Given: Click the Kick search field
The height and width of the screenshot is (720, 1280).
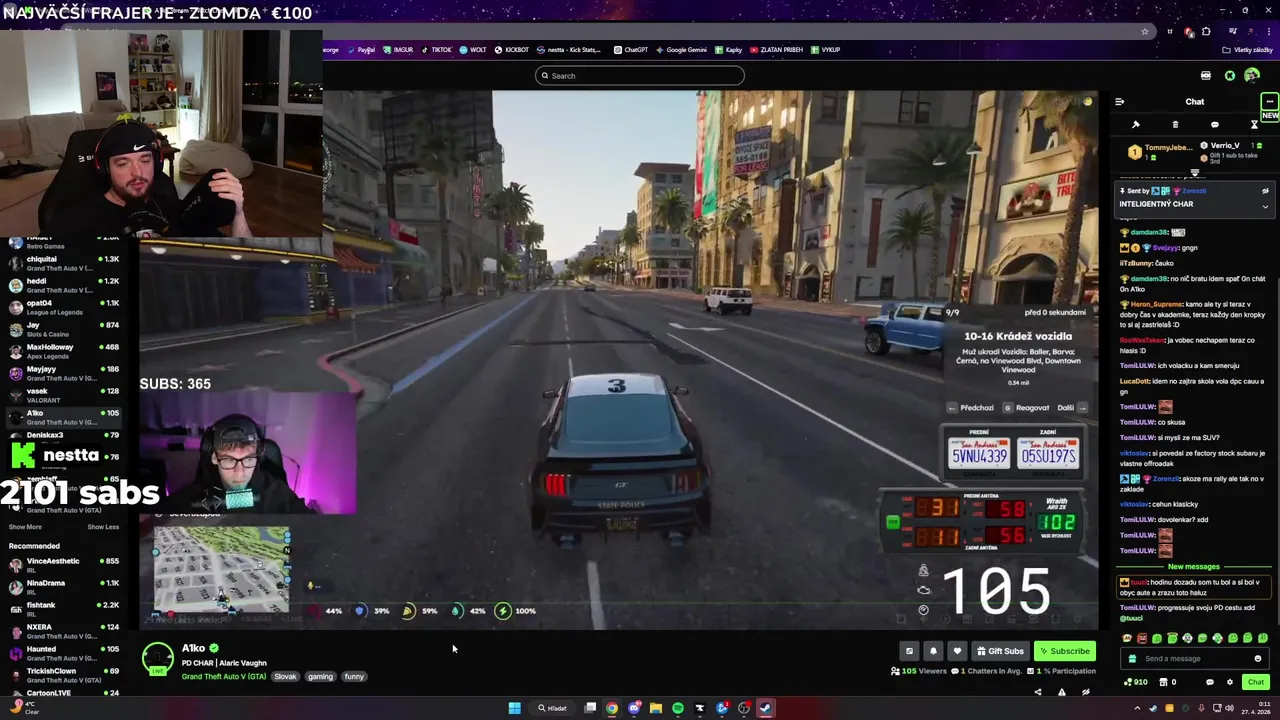Looking at the screenshot, I should pos(640,76).
